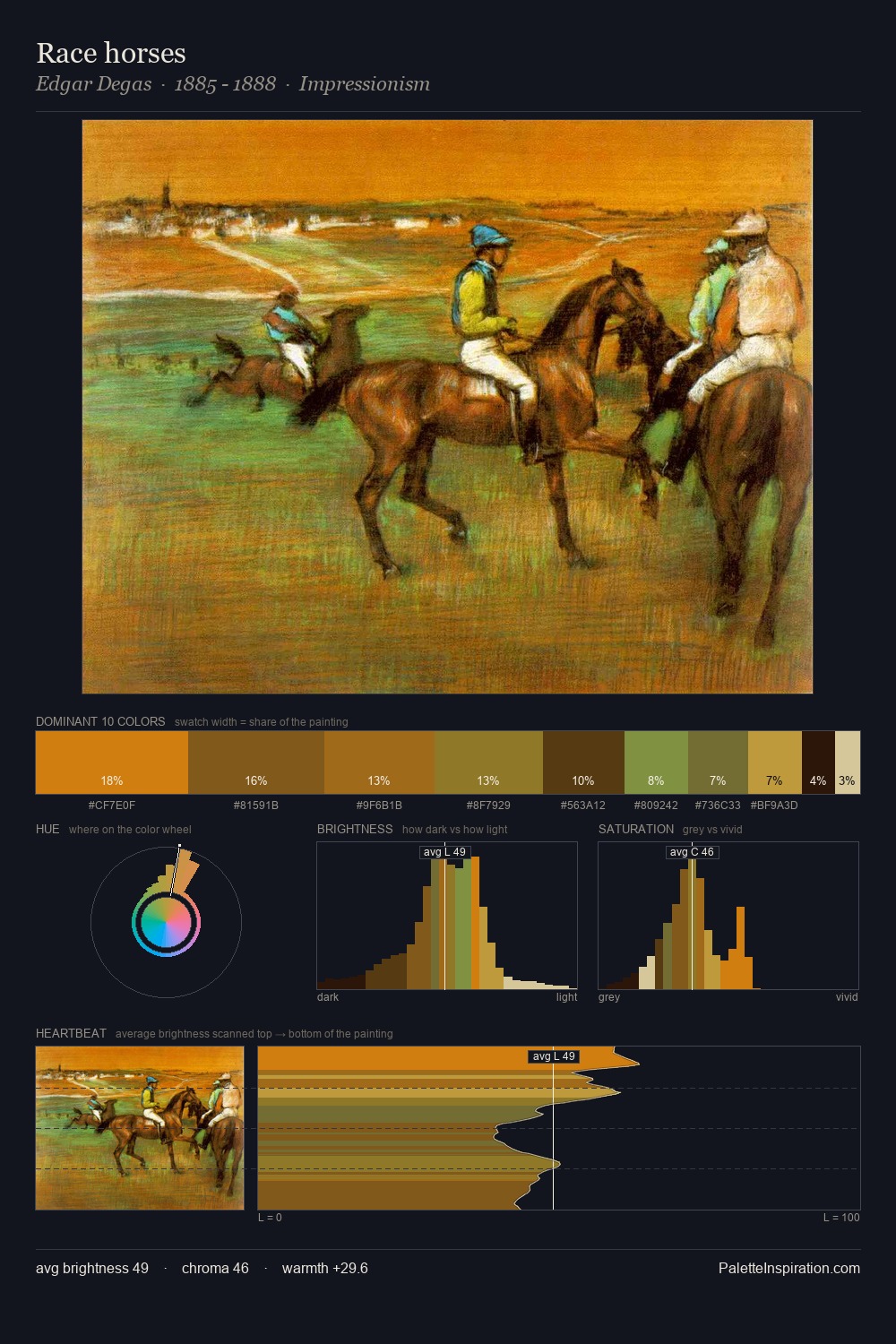
Task: Click the hex code #81591B label
Action: pos(256,806)
